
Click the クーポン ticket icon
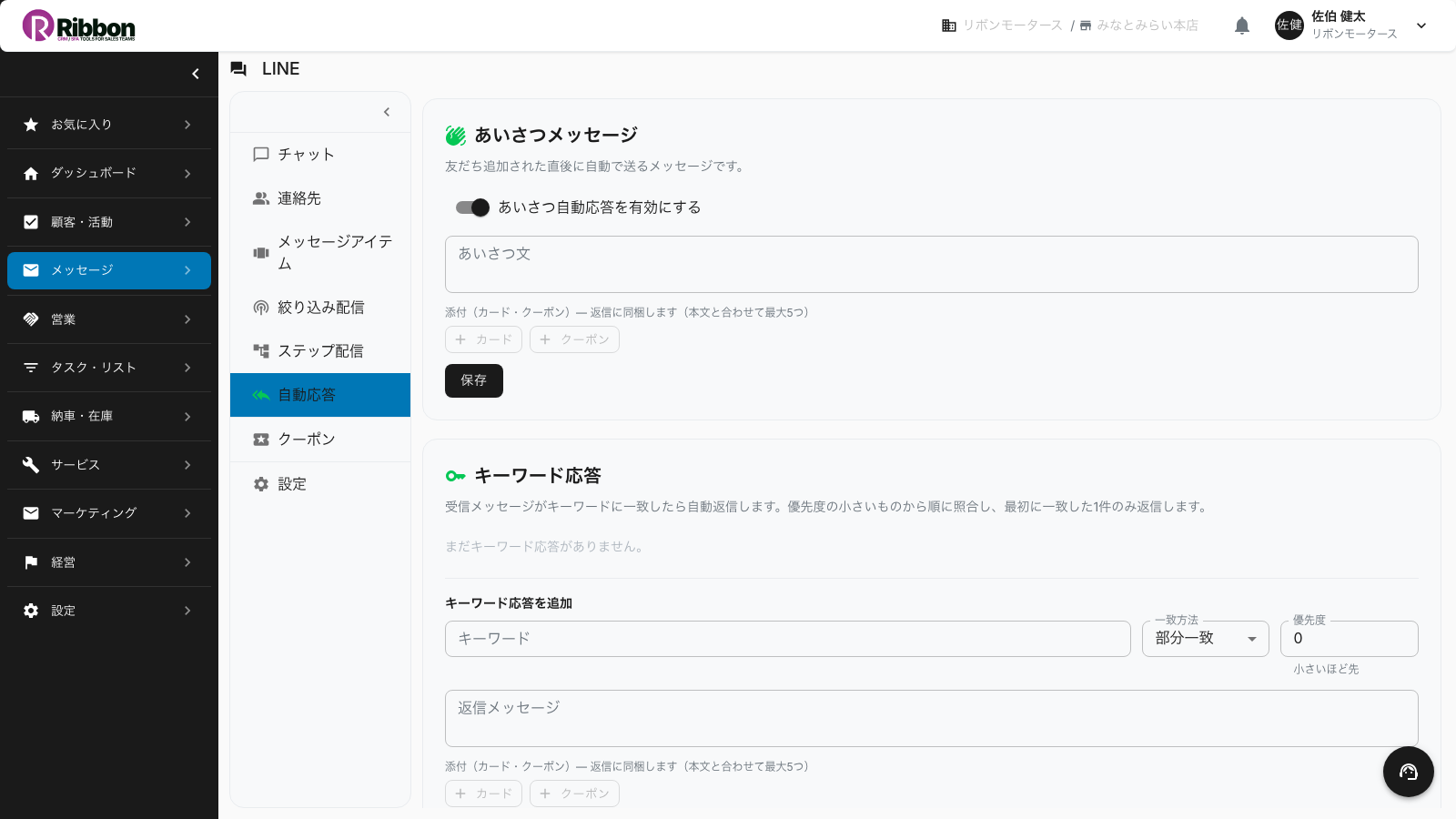point(261,440)
